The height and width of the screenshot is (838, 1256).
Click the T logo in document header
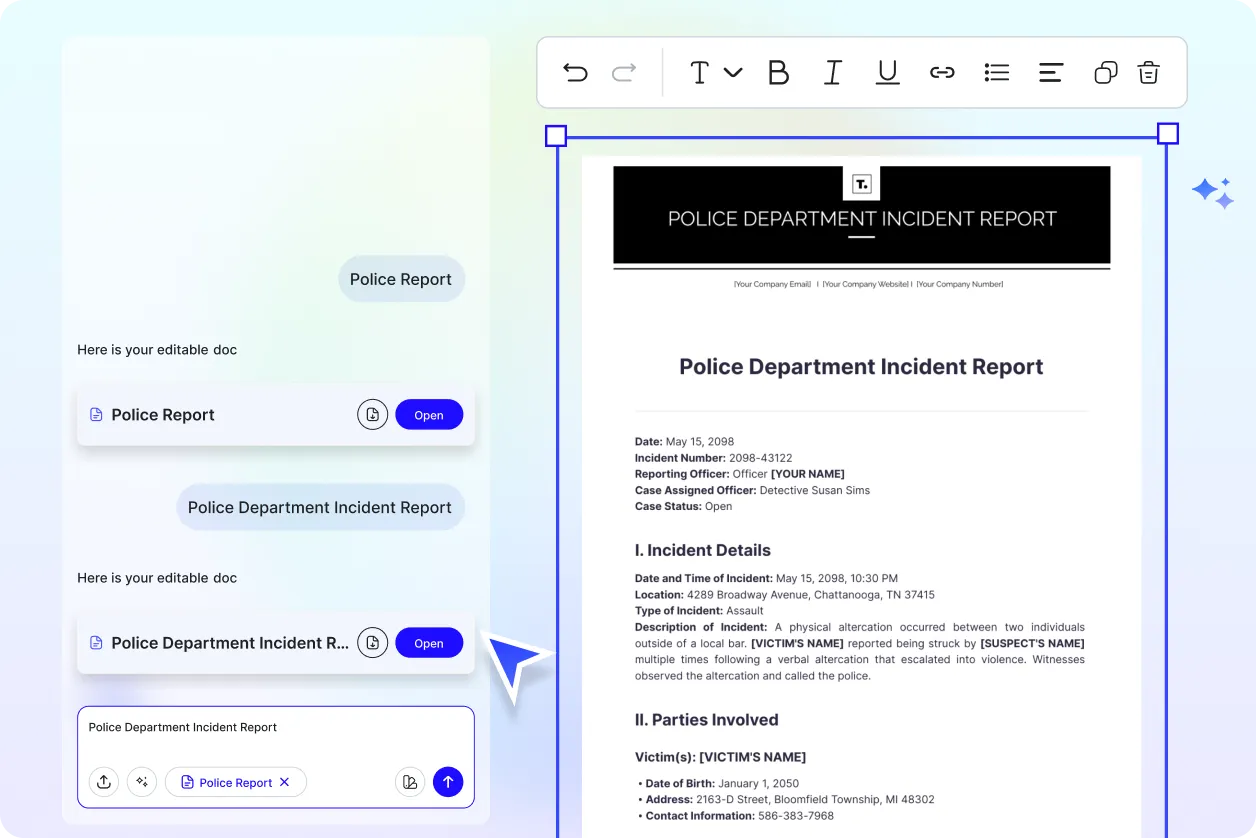tap(862, 183)
